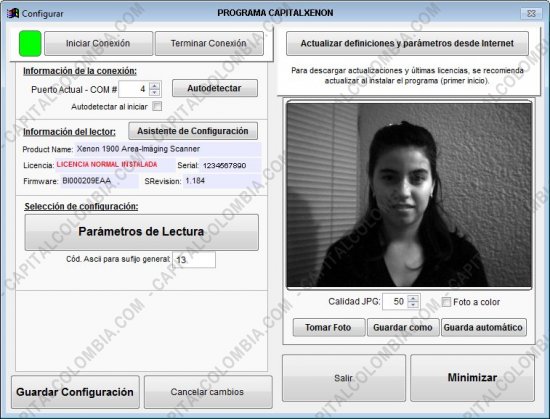550x419 pixels.
Task: Open Parámetros de Lectura
Action: tap(141, 232)
